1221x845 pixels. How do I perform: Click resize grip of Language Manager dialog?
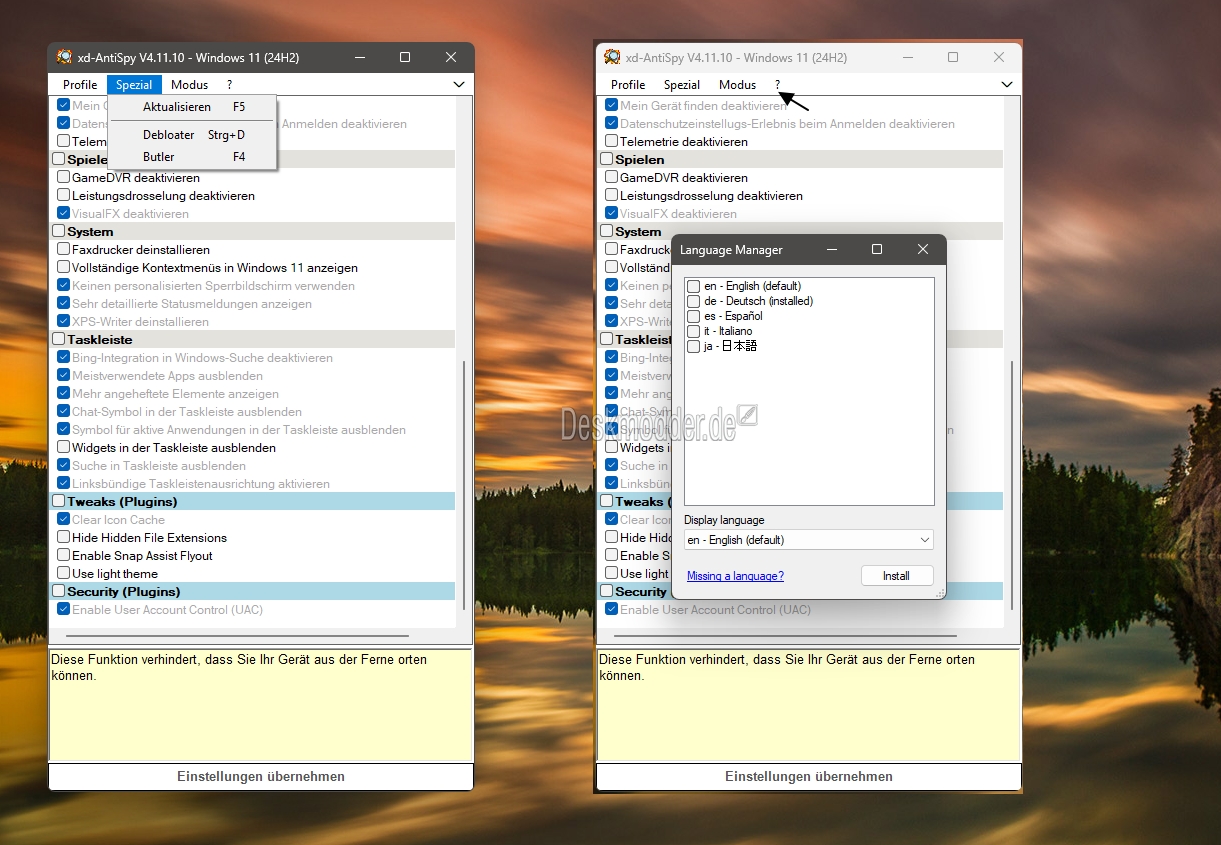[x=939, y=593]
